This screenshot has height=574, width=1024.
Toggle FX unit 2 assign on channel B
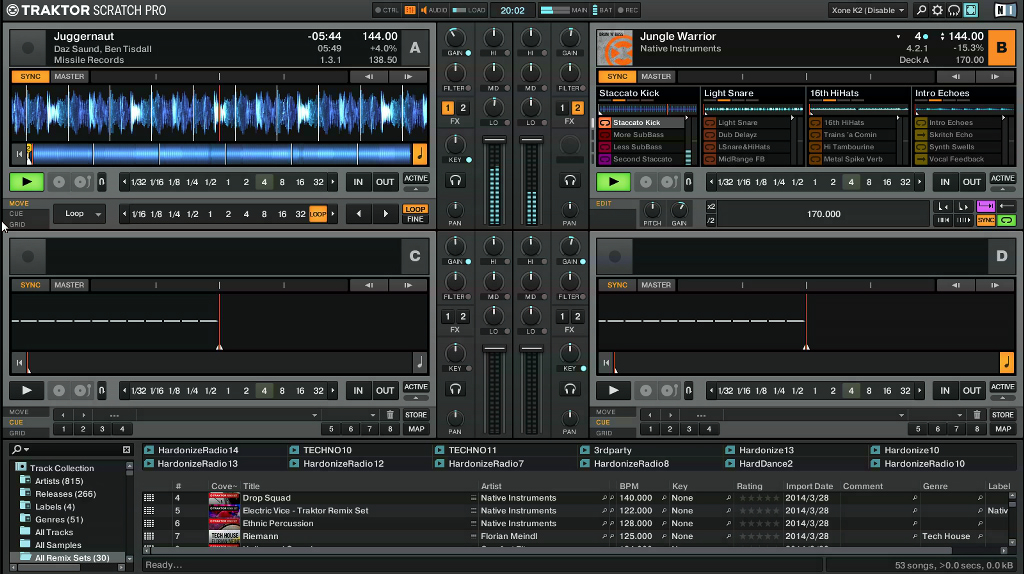point(577,108)
